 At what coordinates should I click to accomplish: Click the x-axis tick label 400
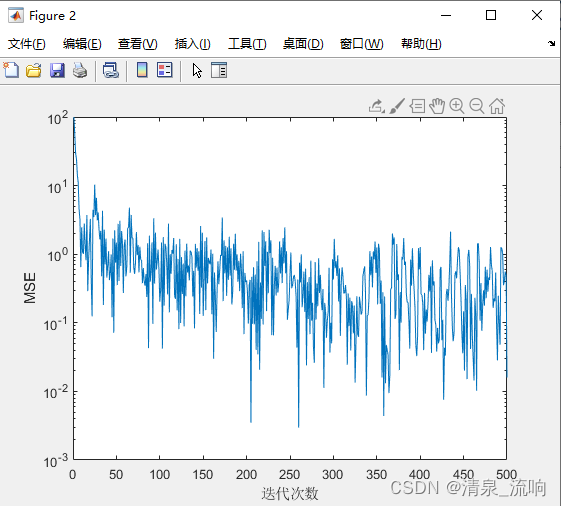(x=420, y=475)
